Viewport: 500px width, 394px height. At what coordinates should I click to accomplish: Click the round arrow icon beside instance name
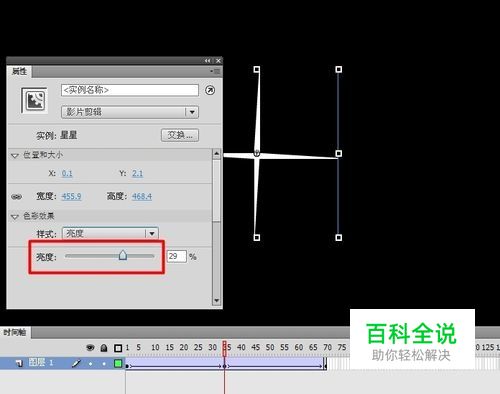pyautogui.click(x=210, y=90)
